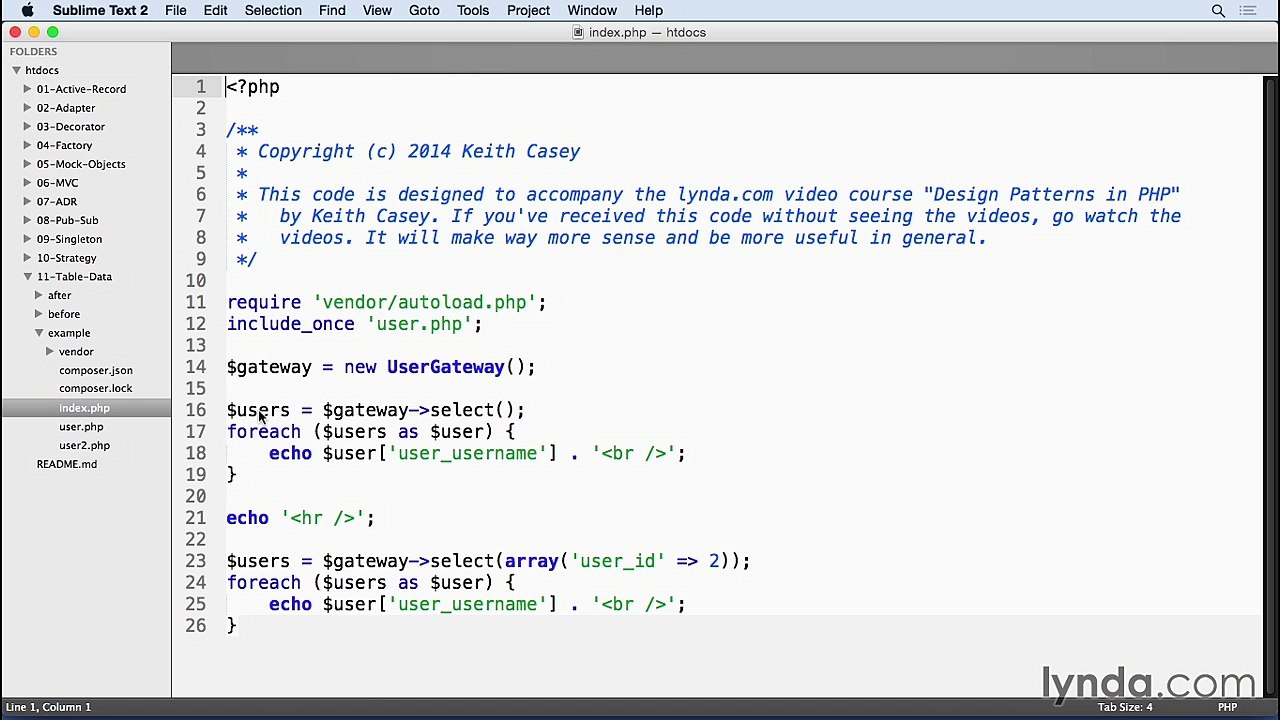Image resolution: width=1280 pixels, height=720 pixels.
Task: Expand the 02-Adapter folder
Action: click(28, 108)
